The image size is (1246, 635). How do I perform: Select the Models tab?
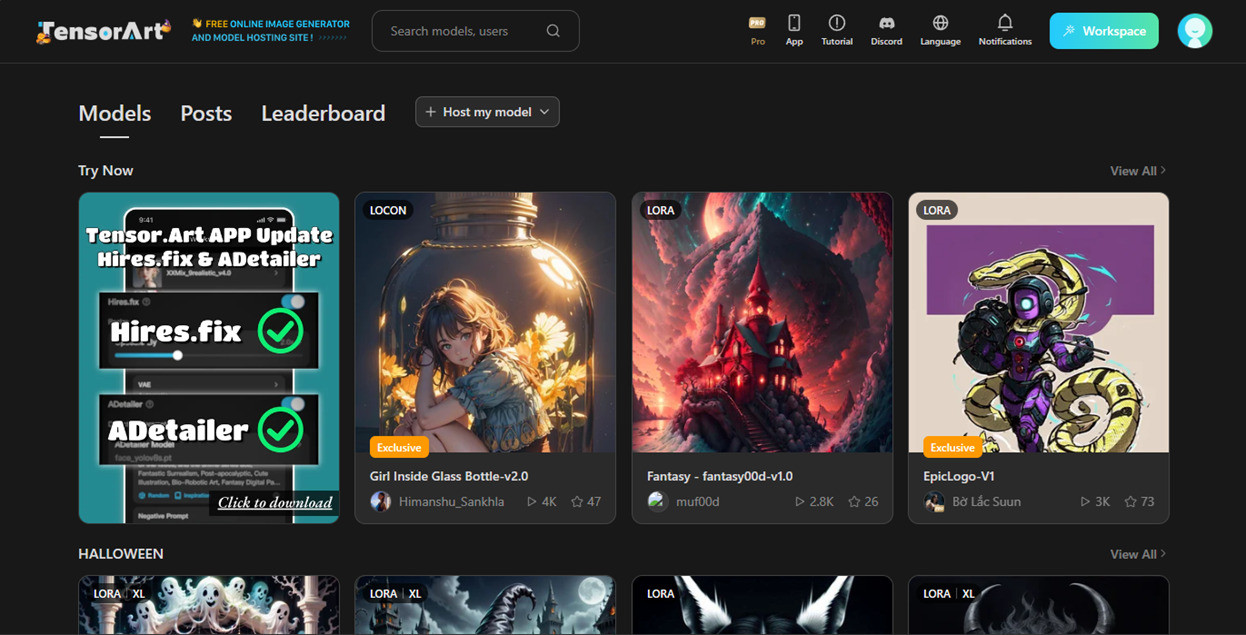pyautogui.click(x=114, y=114)
